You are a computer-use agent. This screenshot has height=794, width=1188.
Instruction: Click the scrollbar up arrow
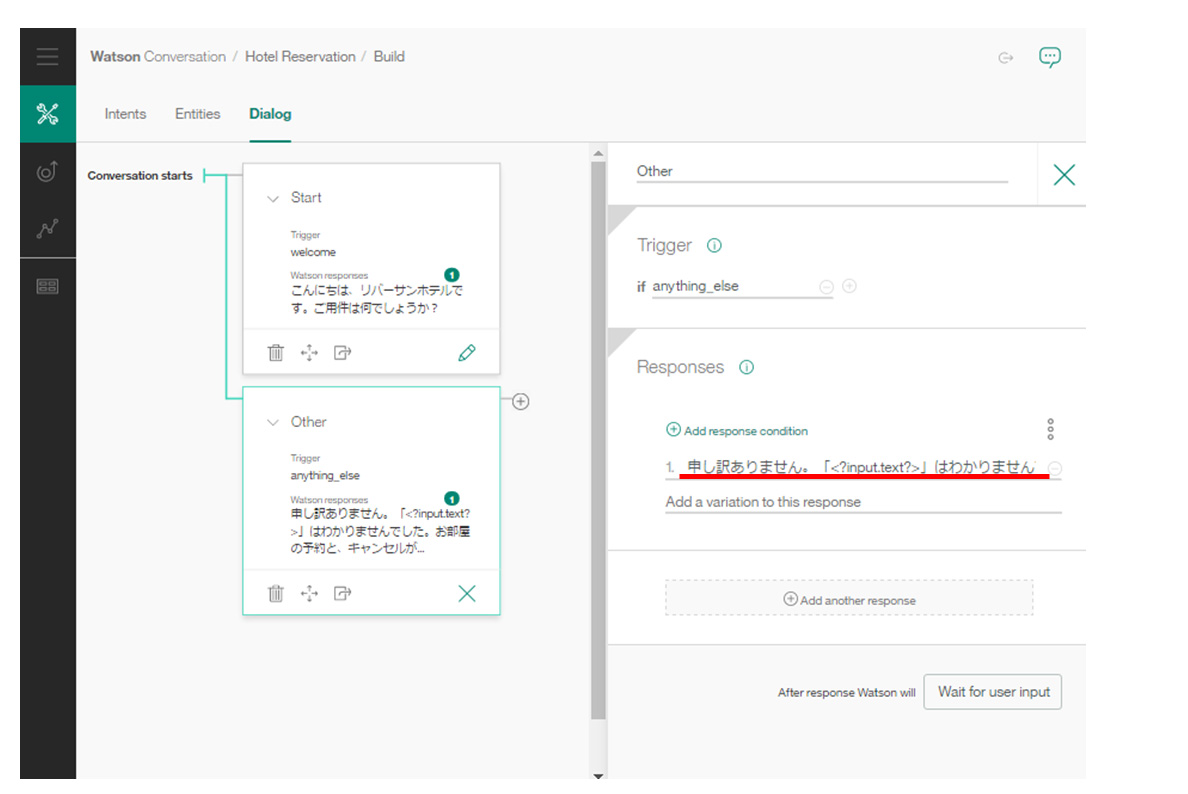coord(599,153)
